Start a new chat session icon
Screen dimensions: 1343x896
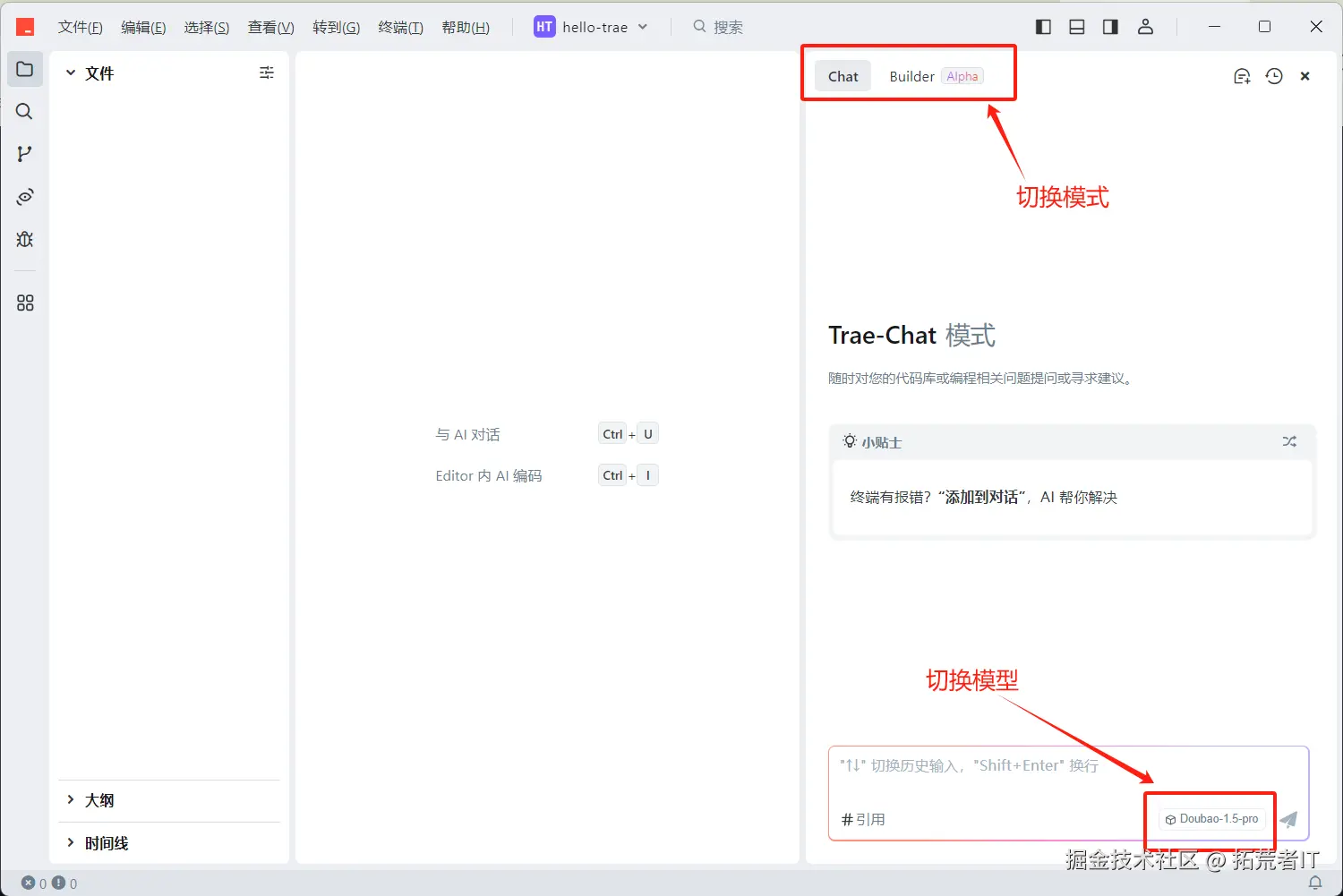click(x=1242, y=76)
